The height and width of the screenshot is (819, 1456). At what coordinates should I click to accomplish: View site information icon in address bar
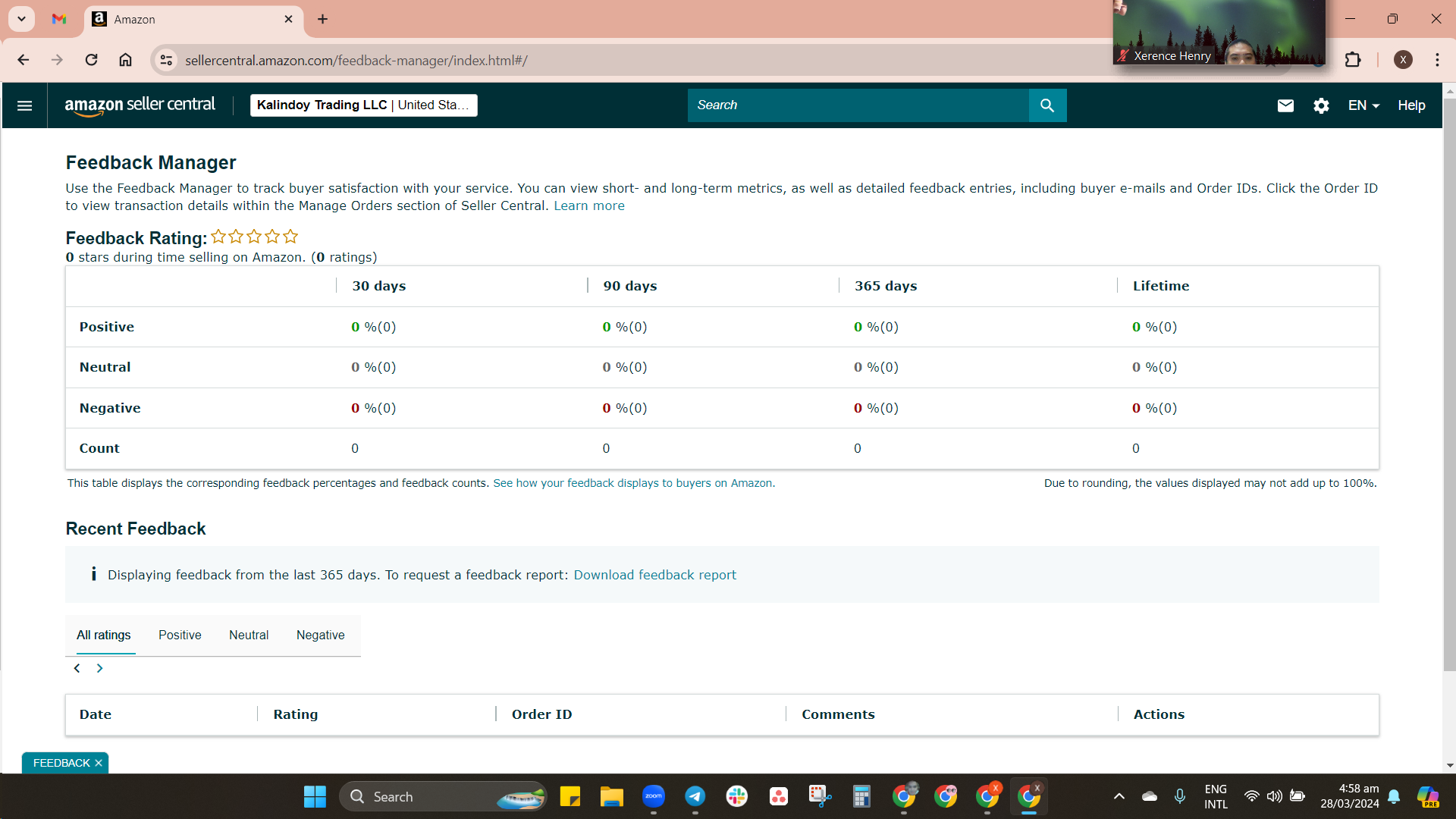point(166,60)
